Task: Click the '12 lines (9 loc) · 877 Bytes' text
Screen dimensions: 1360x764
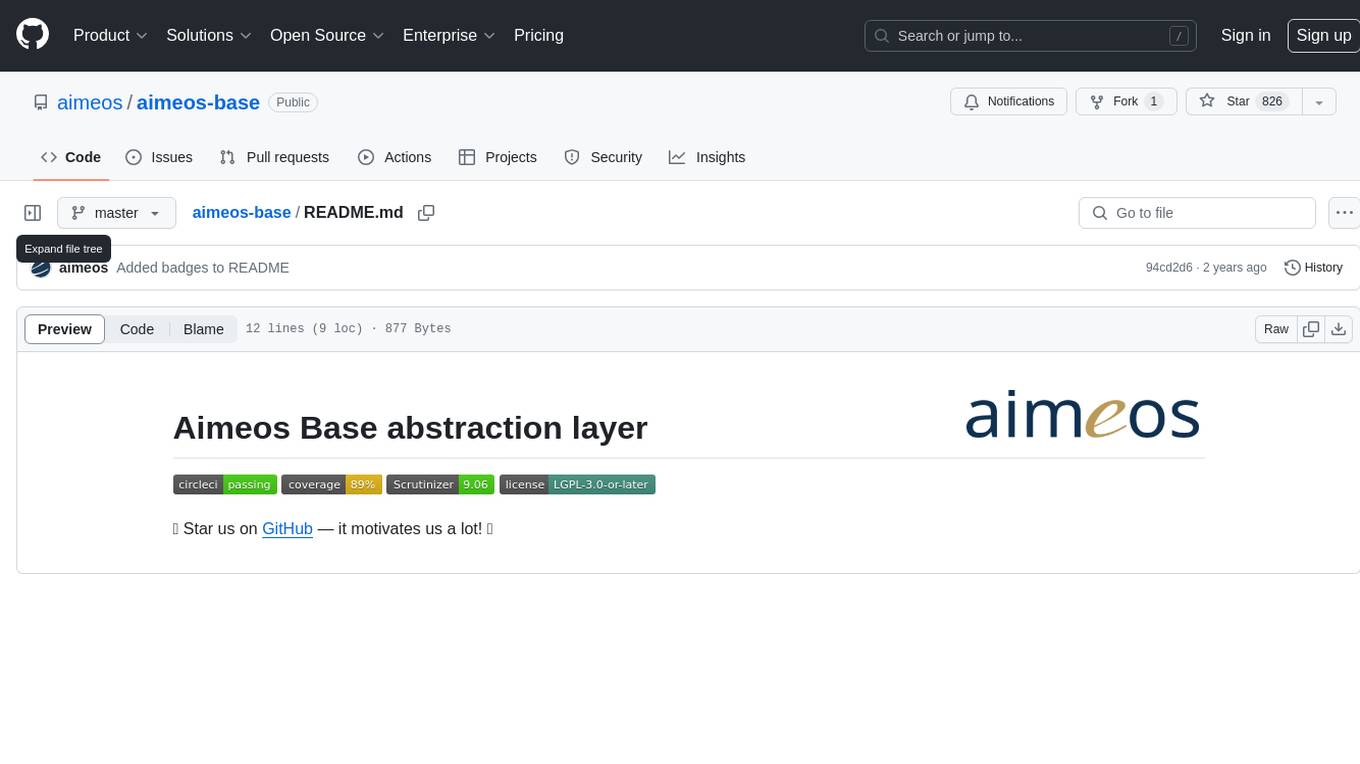Action: [x=348, y=329]
